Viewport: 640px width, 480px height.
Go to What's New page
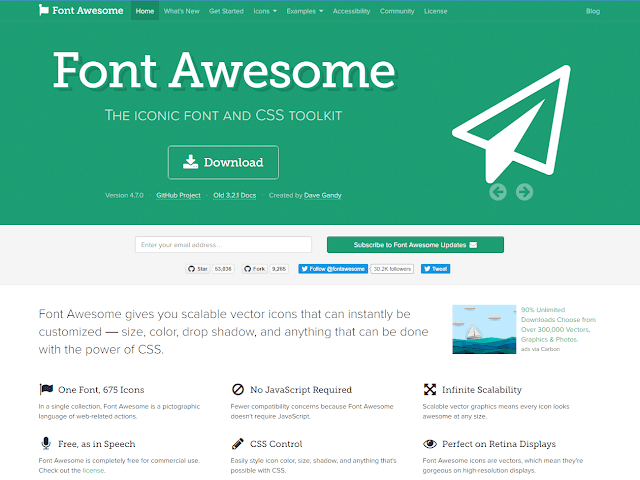tap(182, 11)
